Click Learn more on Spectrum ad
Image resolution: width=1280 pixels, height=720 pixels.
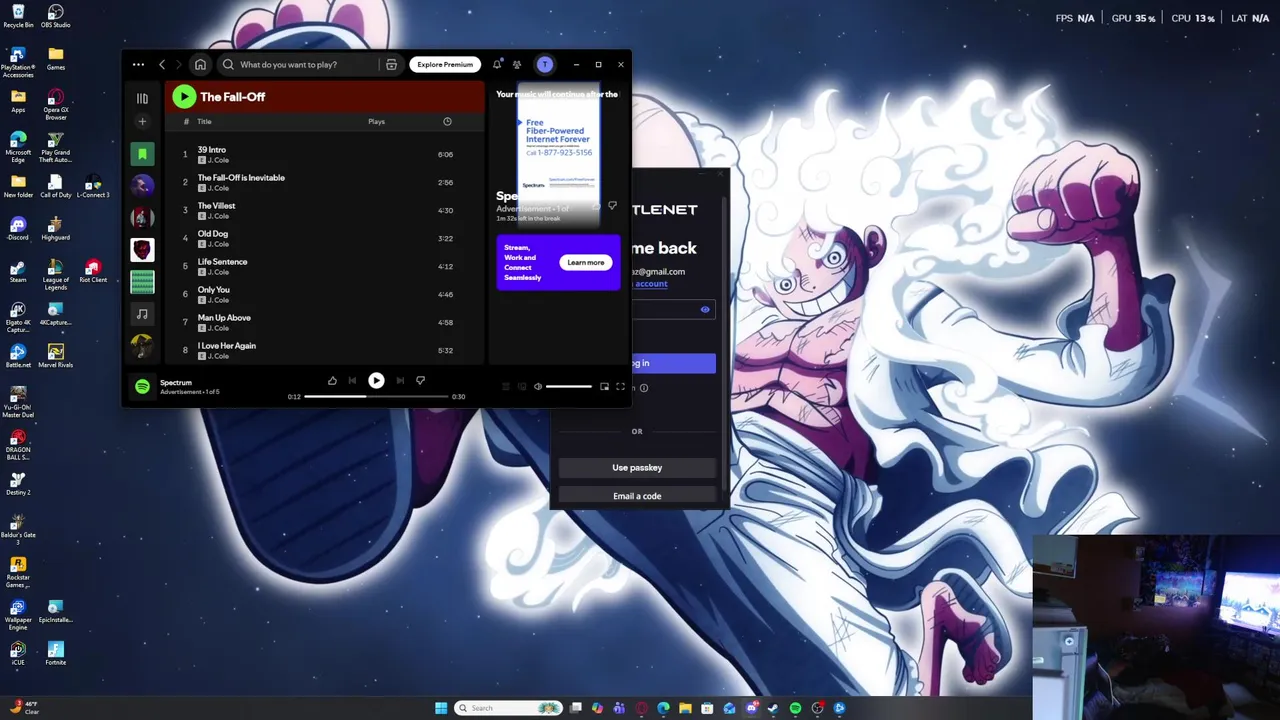coord(586,262)
